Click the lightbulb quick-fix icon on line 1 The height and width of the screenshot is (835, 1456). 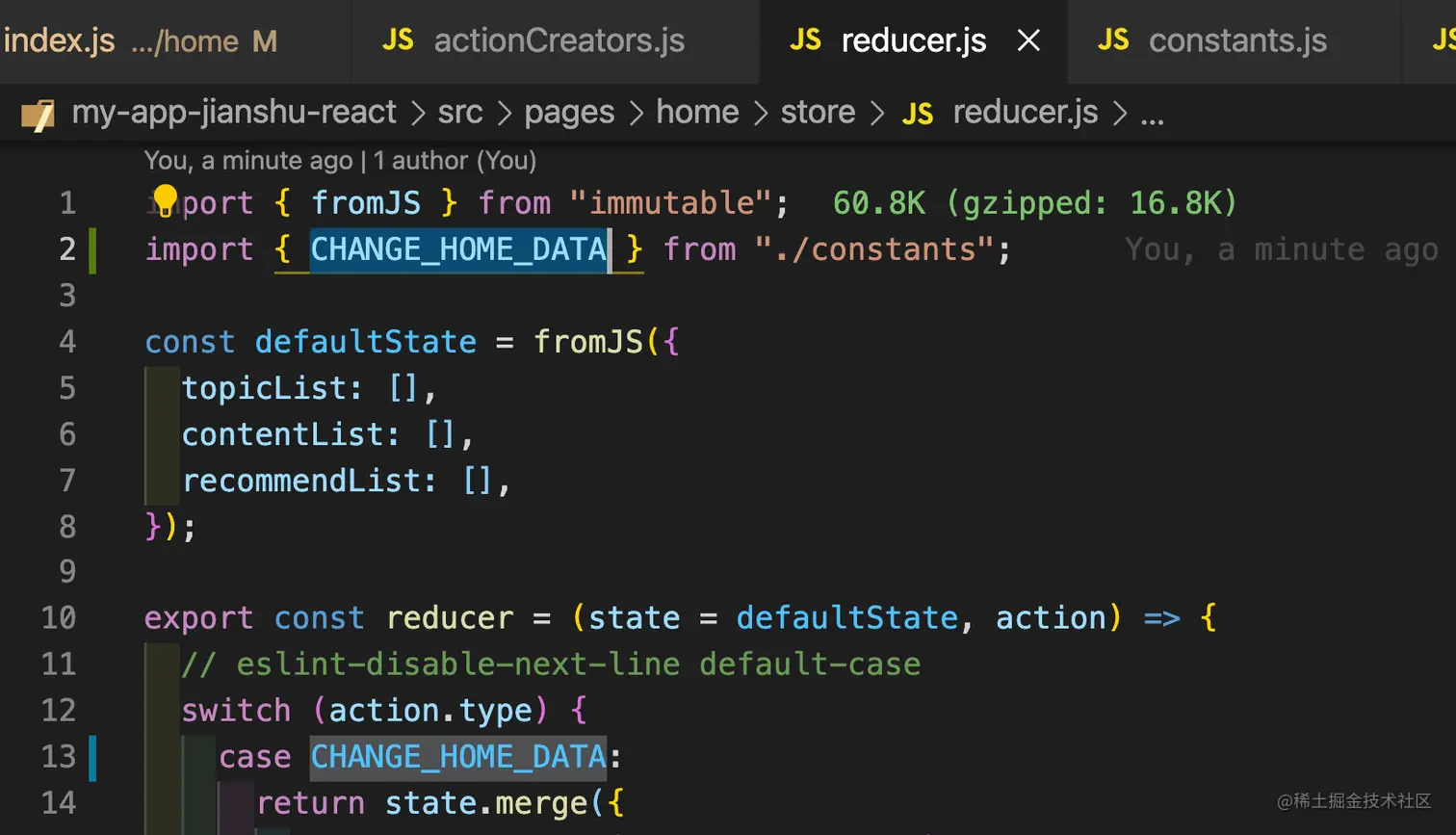coord(166,200)
